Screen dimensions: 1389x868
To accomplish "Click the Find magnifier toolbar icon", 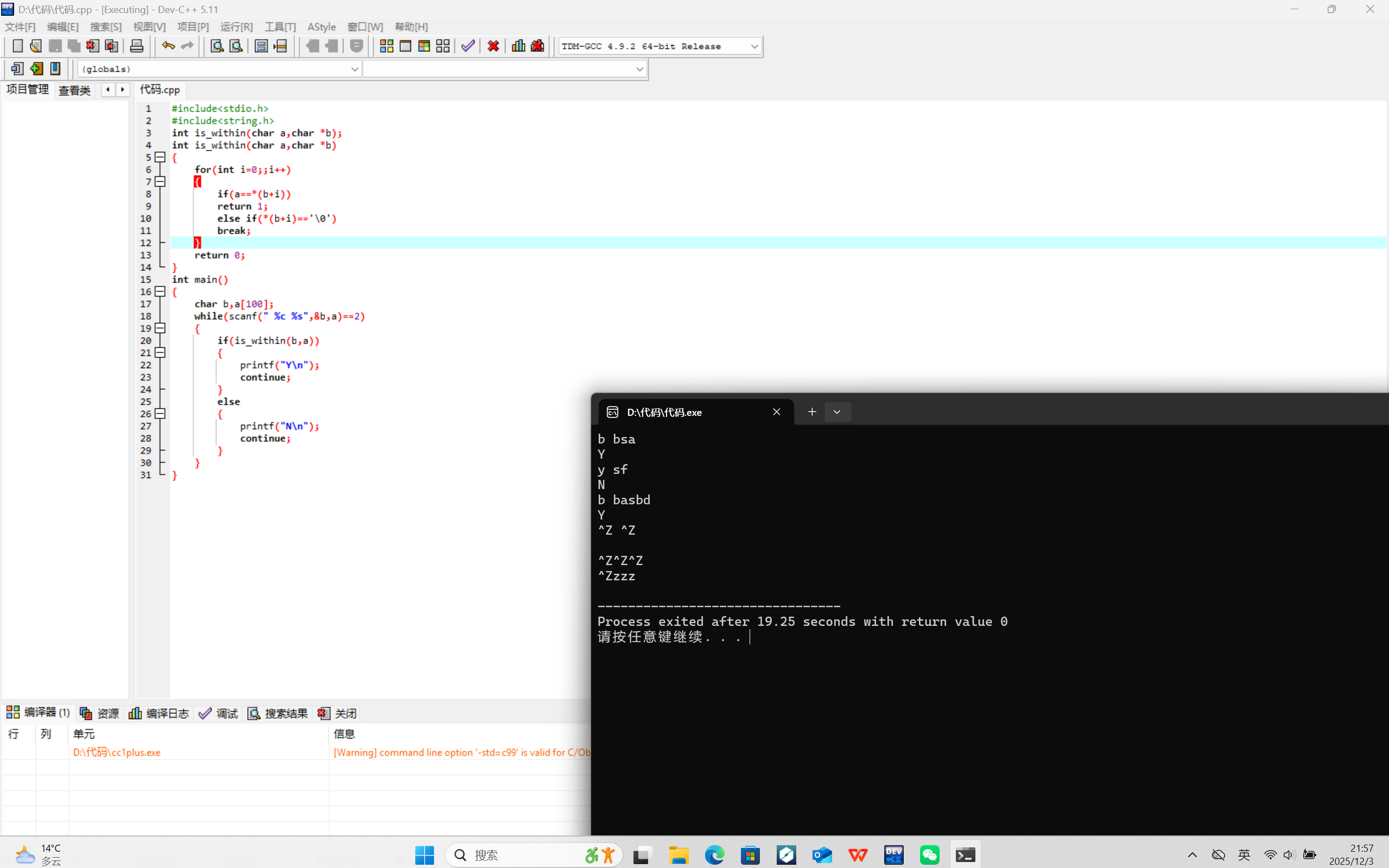I will click(x=217, y=46).
